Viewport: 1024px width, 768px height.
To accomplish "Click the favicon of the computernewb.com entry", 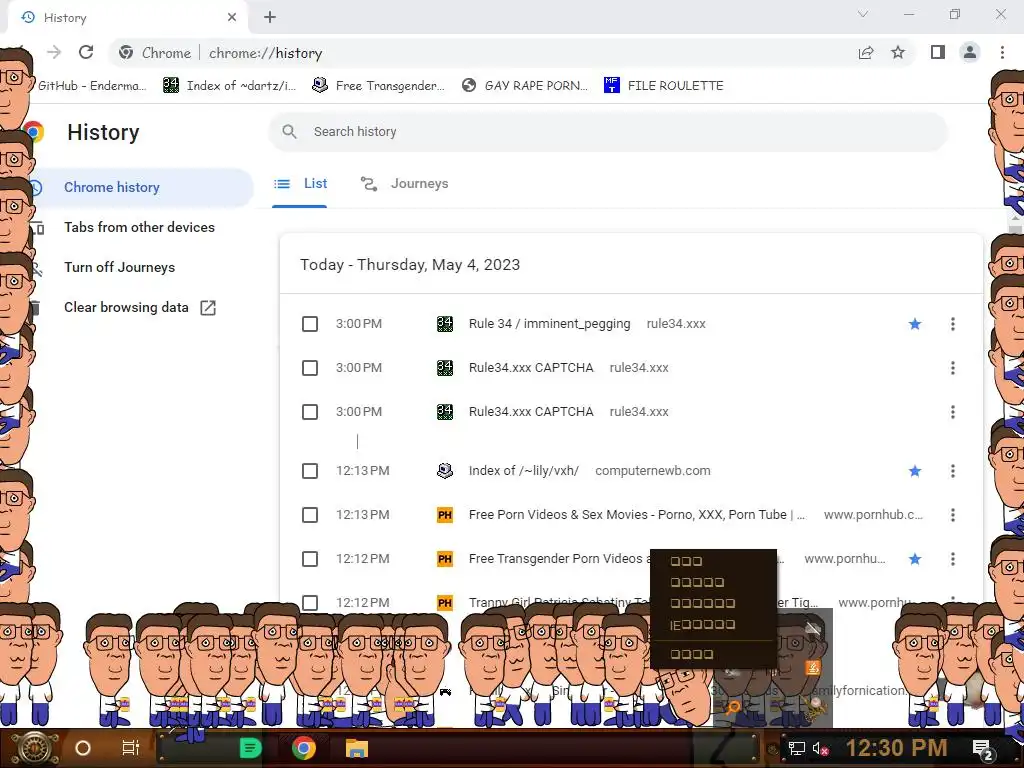I will tap(445, 471).
